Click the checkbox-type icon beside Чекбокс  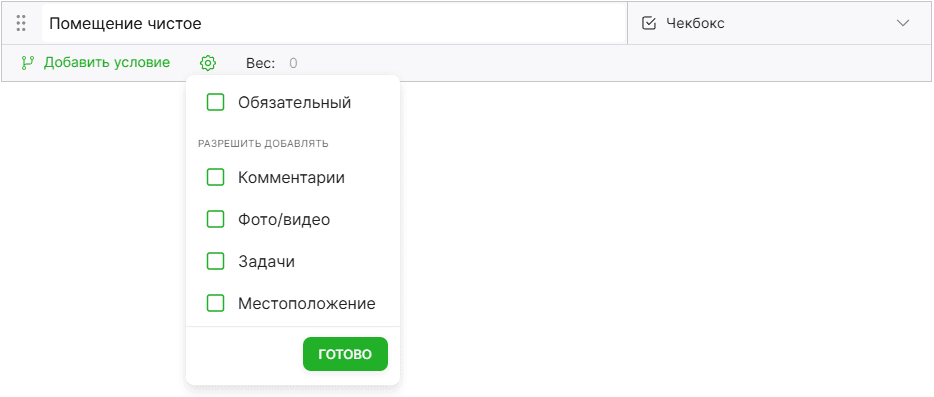click(649, 23)
